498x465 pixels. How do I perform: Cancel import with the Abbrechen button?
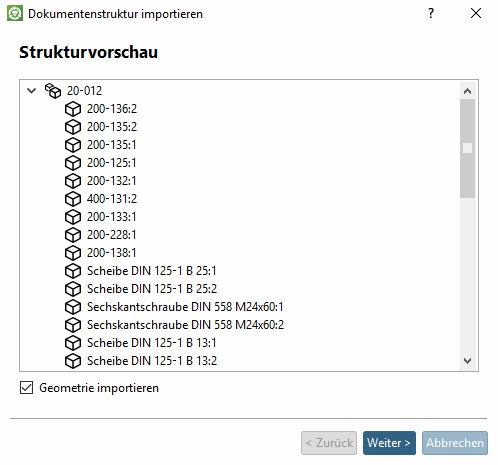pyautogui.click(x=455, y=443)
